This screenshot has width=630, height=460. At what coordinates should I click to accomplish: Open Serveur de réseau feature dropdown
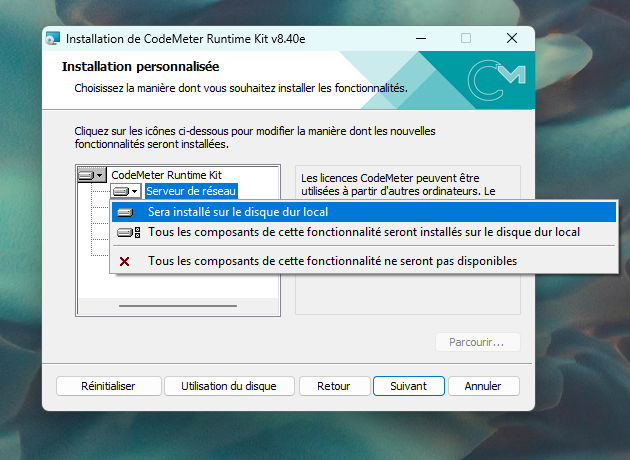click(126, 191)
